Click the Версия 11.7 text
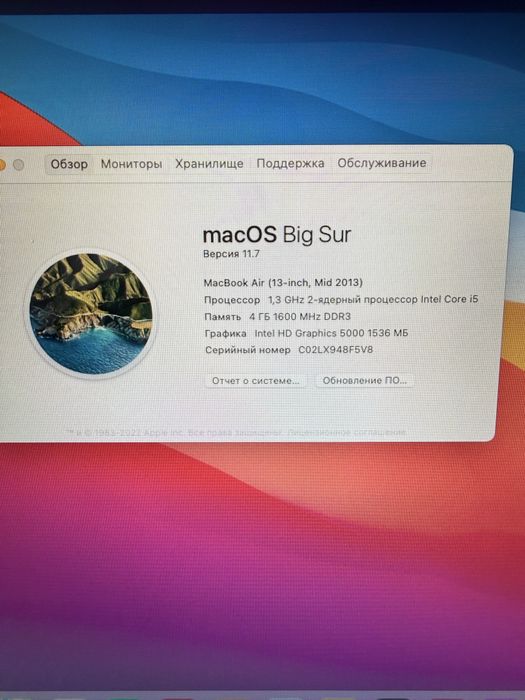This screenshot has width=525, height=700. coord(231,254)
